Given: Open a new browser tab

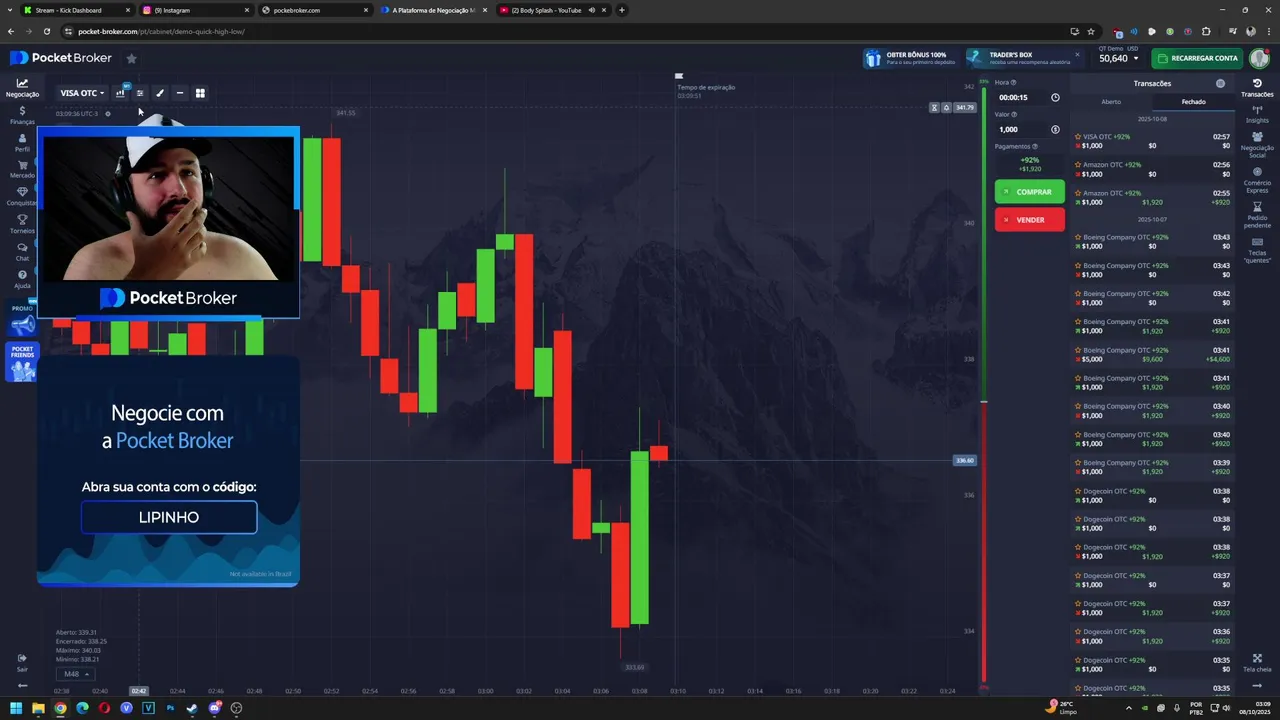Looking at the screenshot, I should [x=622, y=10].
